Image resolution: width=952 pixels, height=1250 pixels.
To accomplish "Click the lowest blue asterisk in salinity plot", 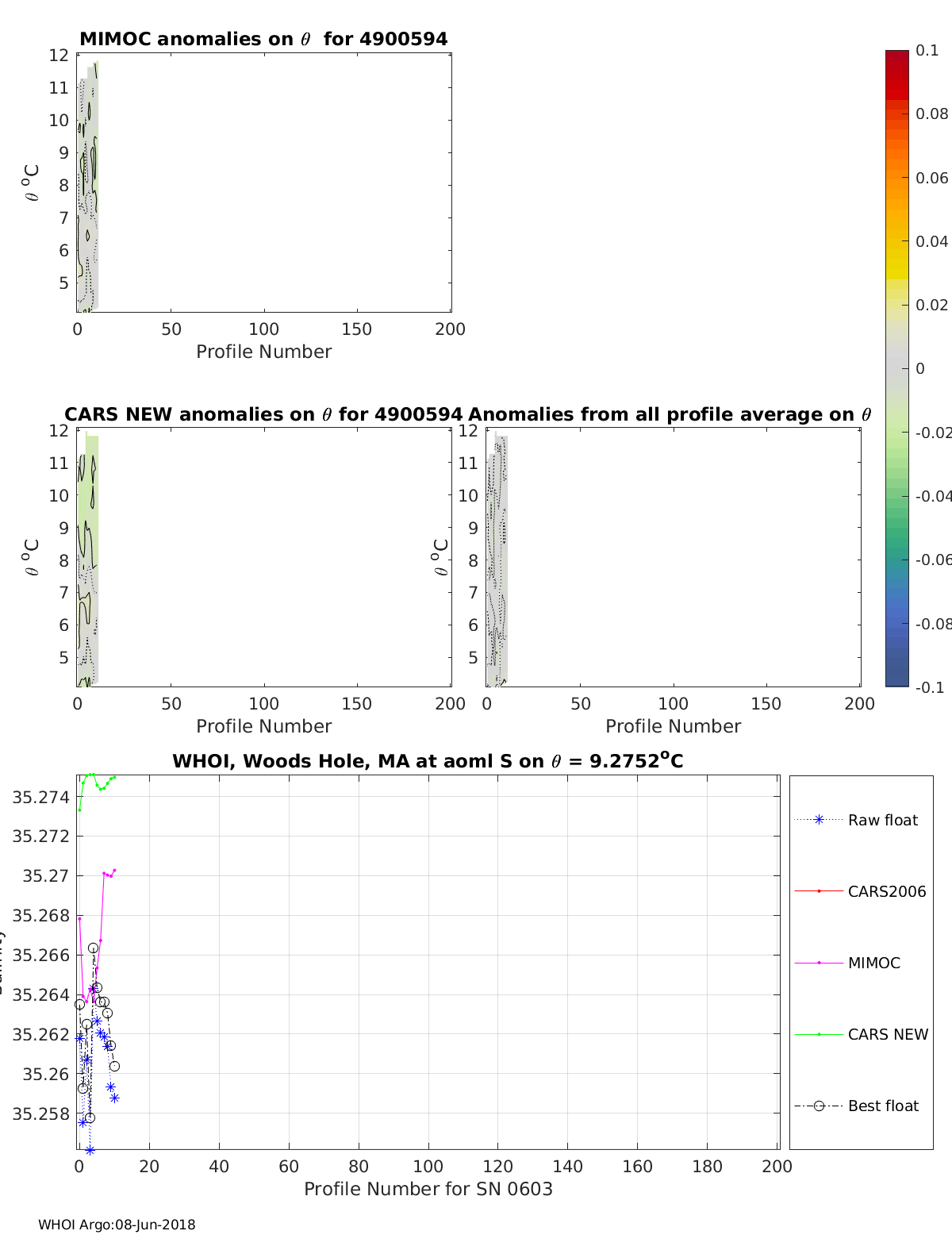I will [90, 1150].
